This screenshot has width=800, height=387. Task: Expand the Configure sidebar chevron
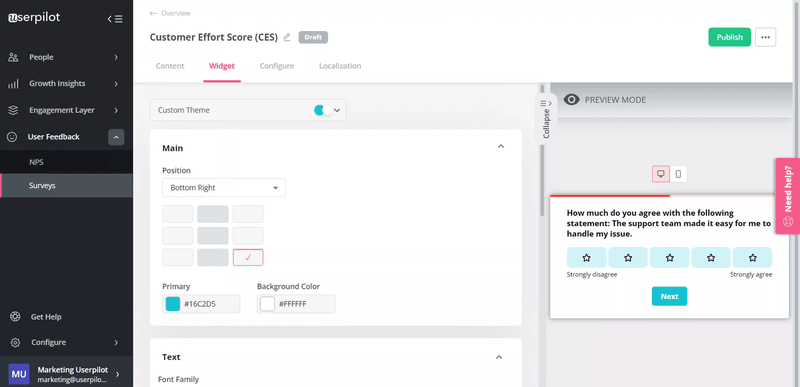click(116, 342)
